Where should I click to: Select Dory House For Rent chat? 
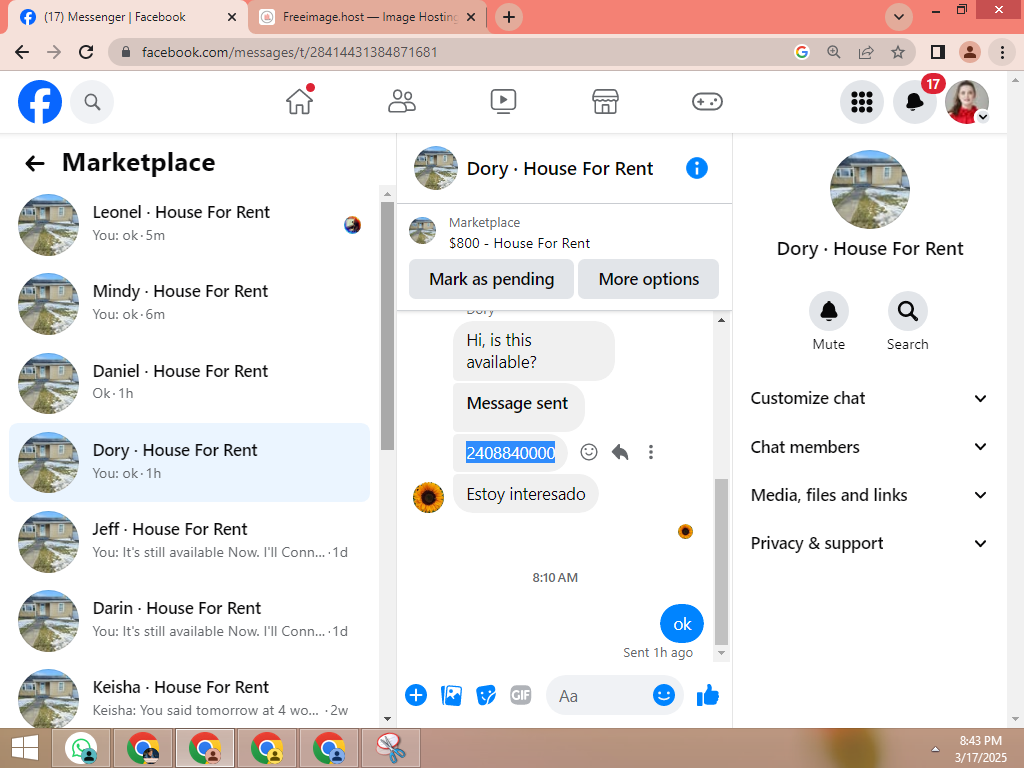[x=189, y=462]
